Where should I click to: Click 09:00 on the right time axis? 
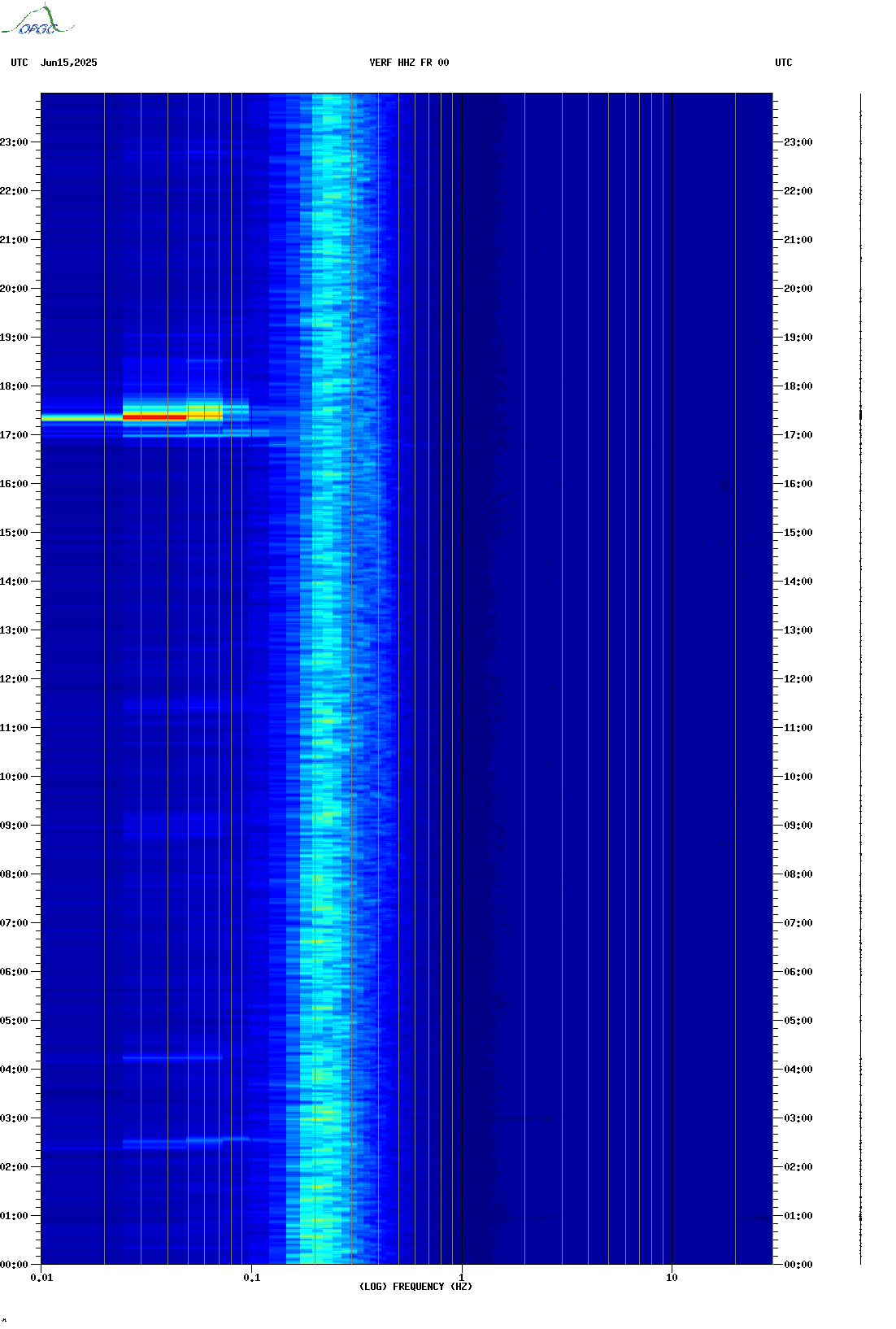pyautogui.click(x=798, y=826)
